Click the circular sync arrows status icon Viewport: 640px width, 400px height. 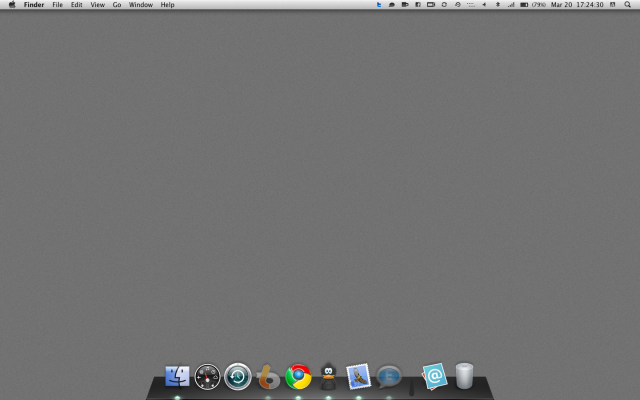click(444, 4)
